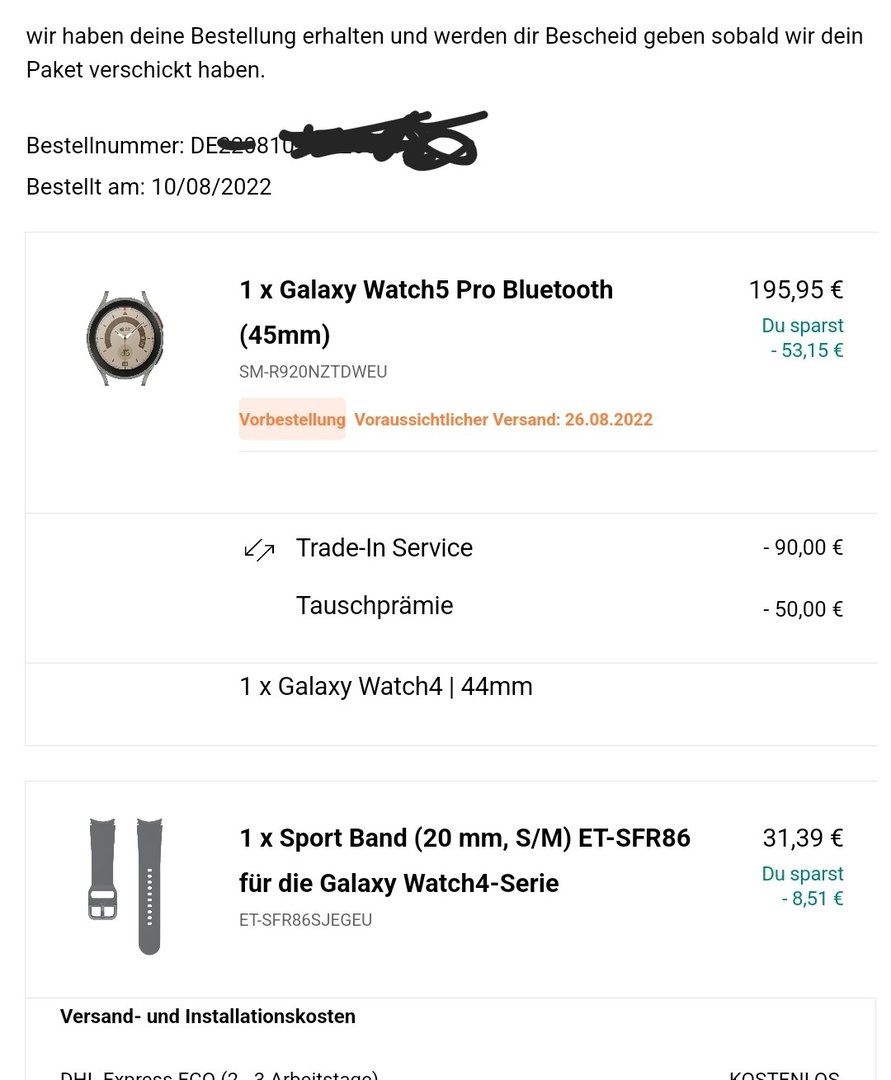Click the Versand- und Installationskosten heading

(x=208, y=1017)
